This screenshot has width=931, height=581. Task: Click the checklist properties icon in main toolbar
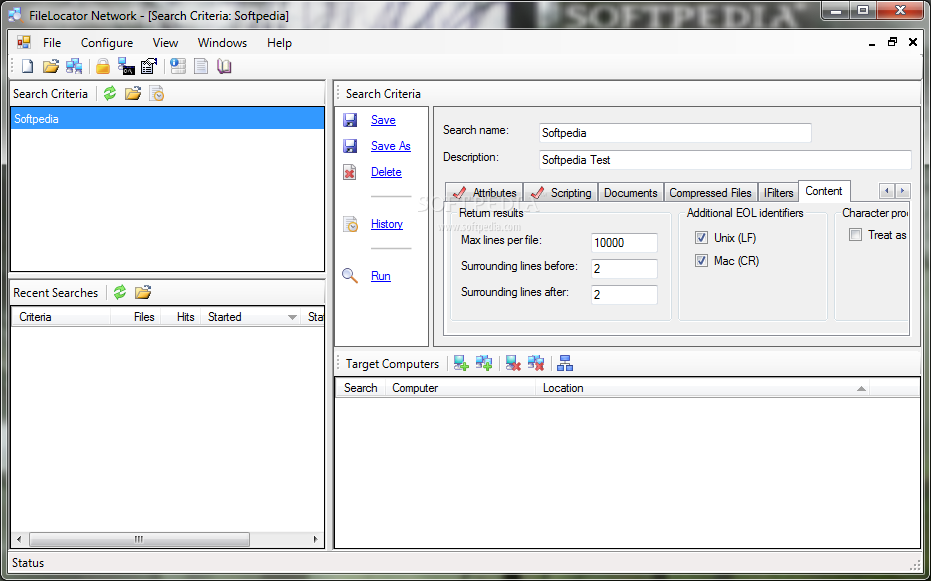point(148,66)
